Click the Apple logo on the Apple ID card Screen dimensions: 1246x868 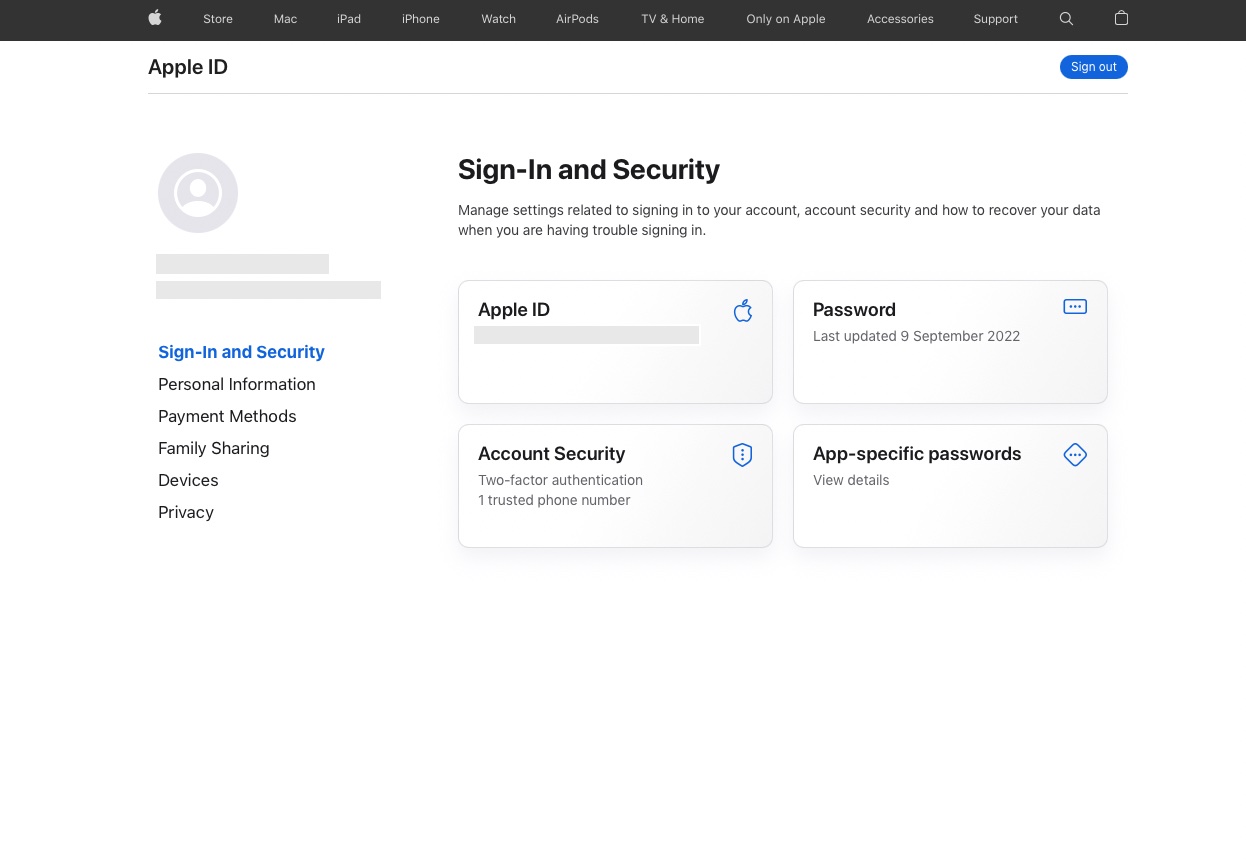coord(742,310)
